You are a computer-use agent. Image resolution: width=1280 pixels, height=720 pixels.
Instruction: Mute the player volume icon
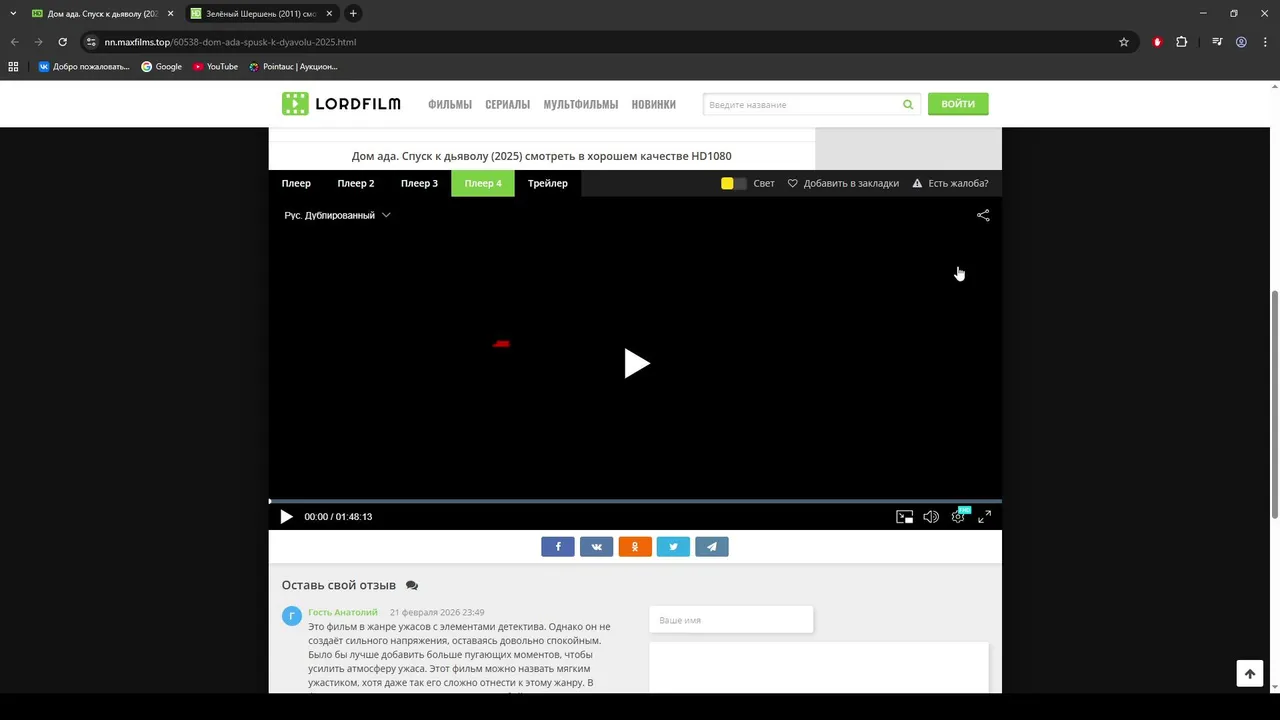[931, 517]
